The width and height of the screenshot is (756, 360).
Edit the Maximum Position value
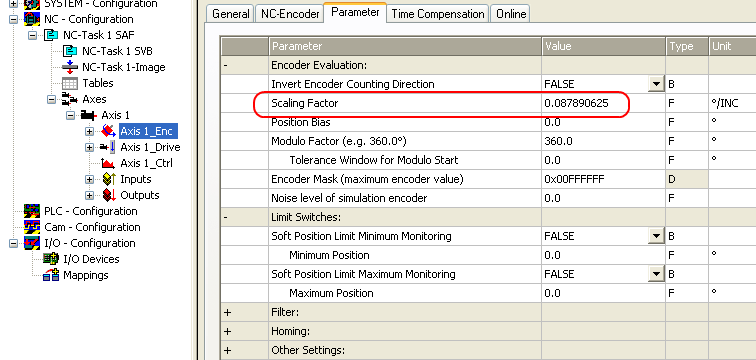[603, 293]
